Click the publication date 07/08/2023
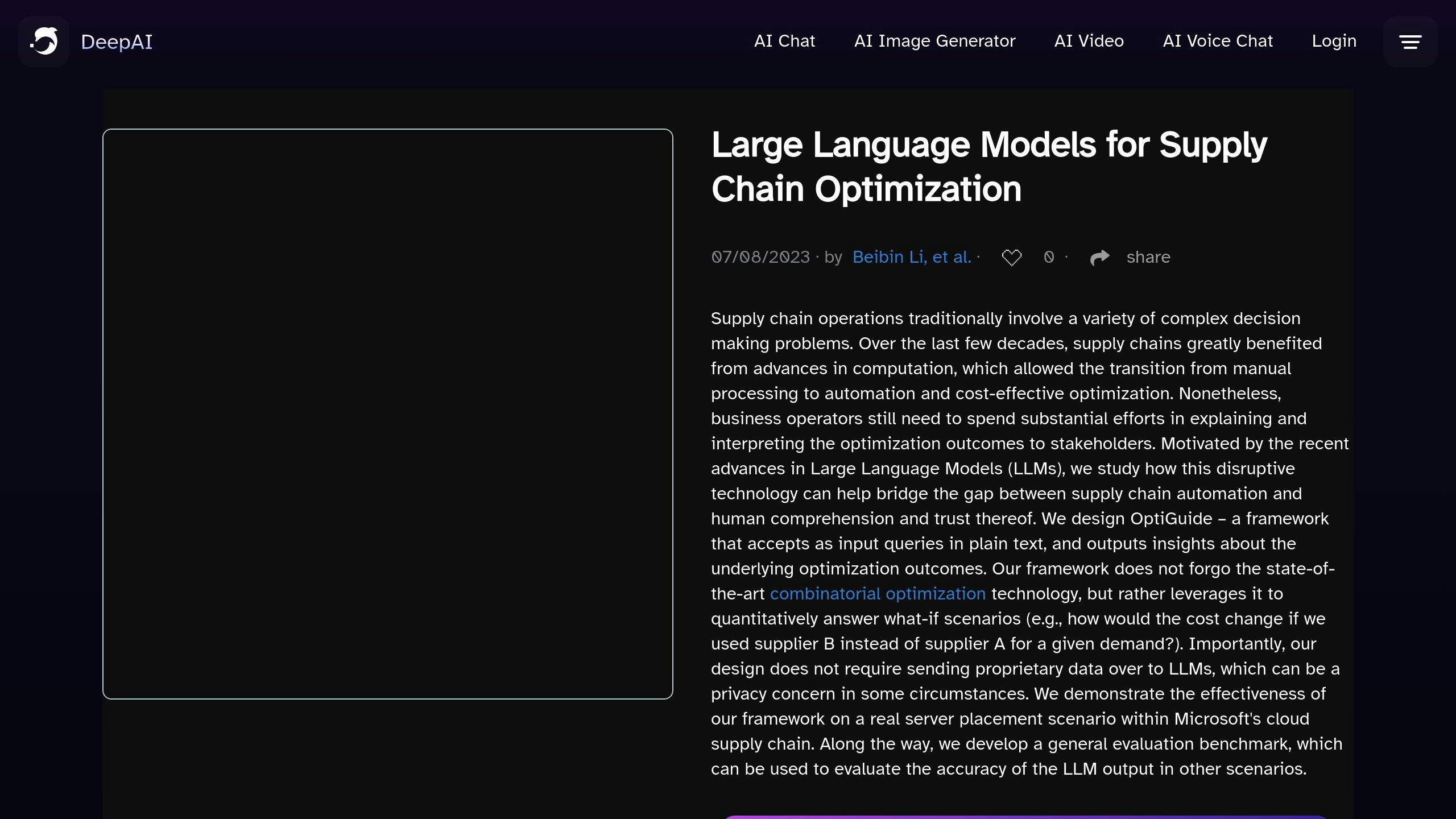This screenshot has height=819, width=1456. [760, 257]
